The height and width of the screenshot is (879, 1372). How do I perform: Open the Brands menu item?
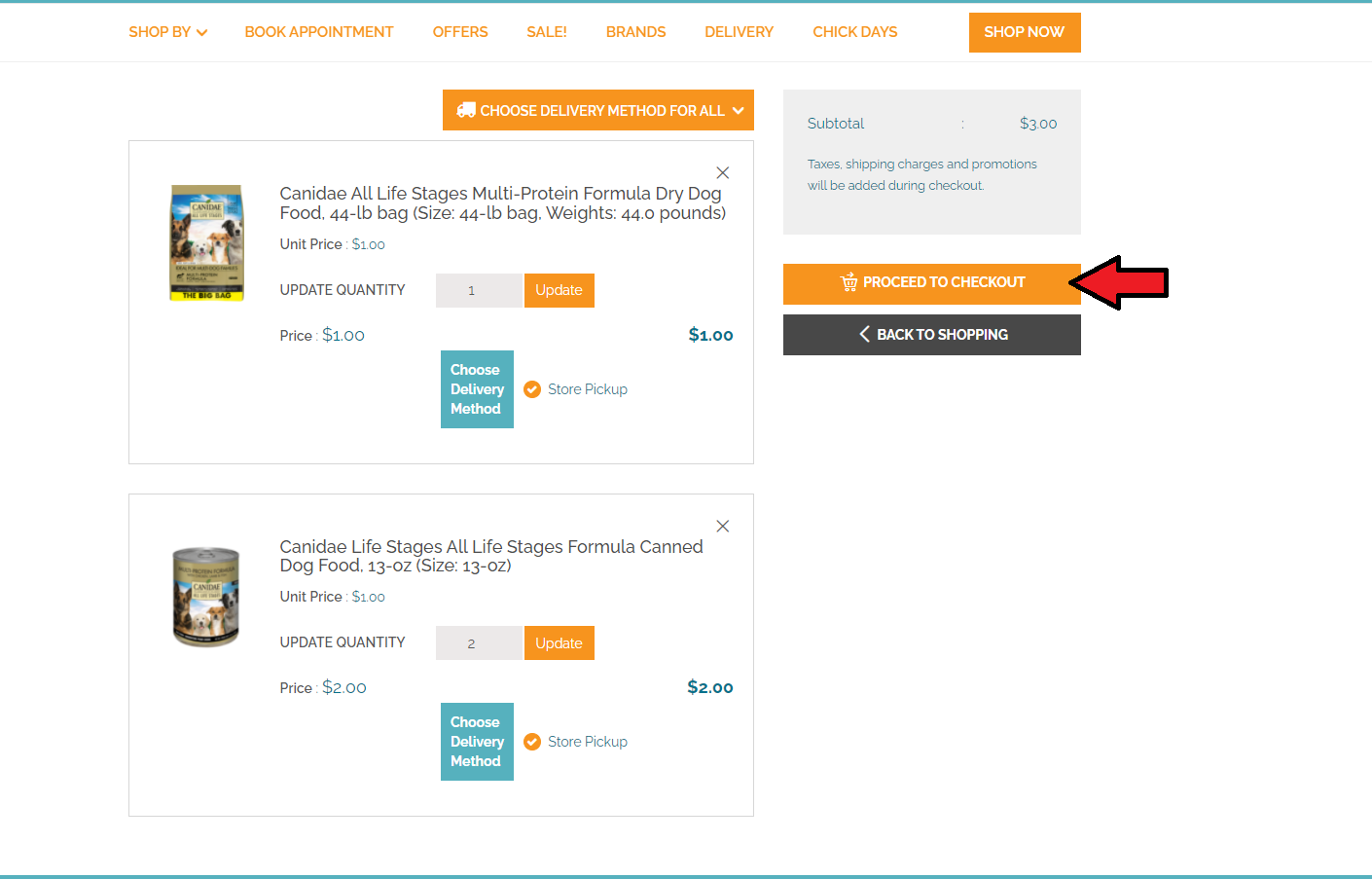[x=635, y=32]
